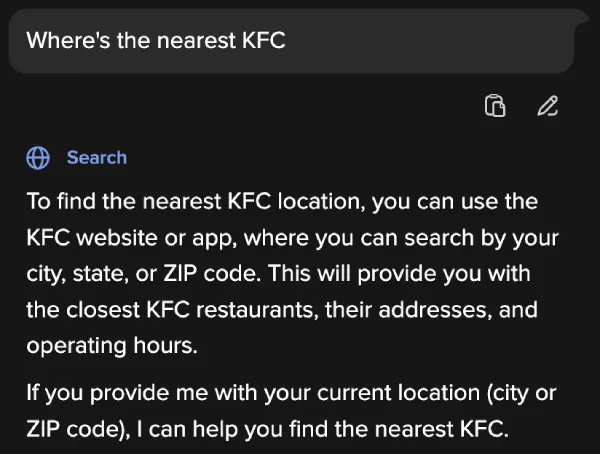Click the text "ZIP code)," in the last line
This screenshot has height=454, width=600.
[78, 430]
